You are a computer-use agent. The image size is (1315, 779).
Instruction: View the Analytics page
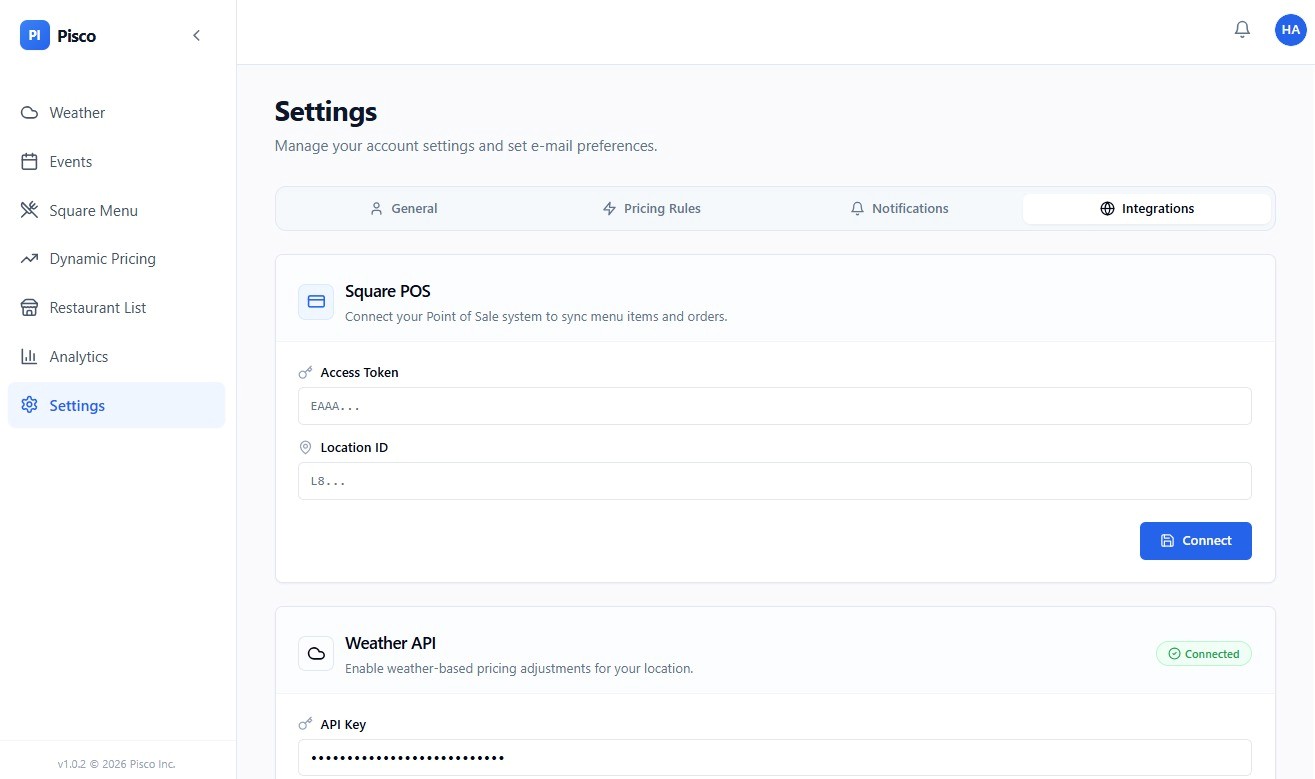point(78,357)
